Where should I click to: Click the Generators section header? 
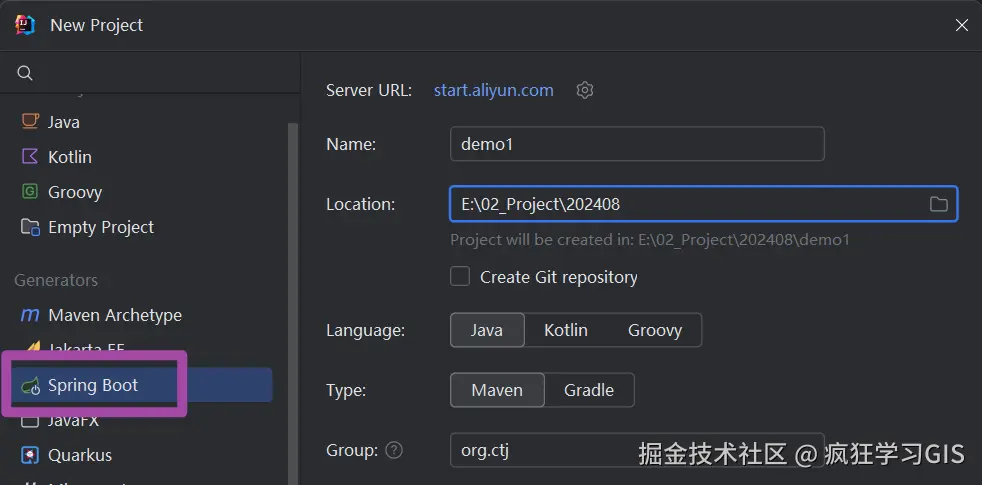(56, 279)
